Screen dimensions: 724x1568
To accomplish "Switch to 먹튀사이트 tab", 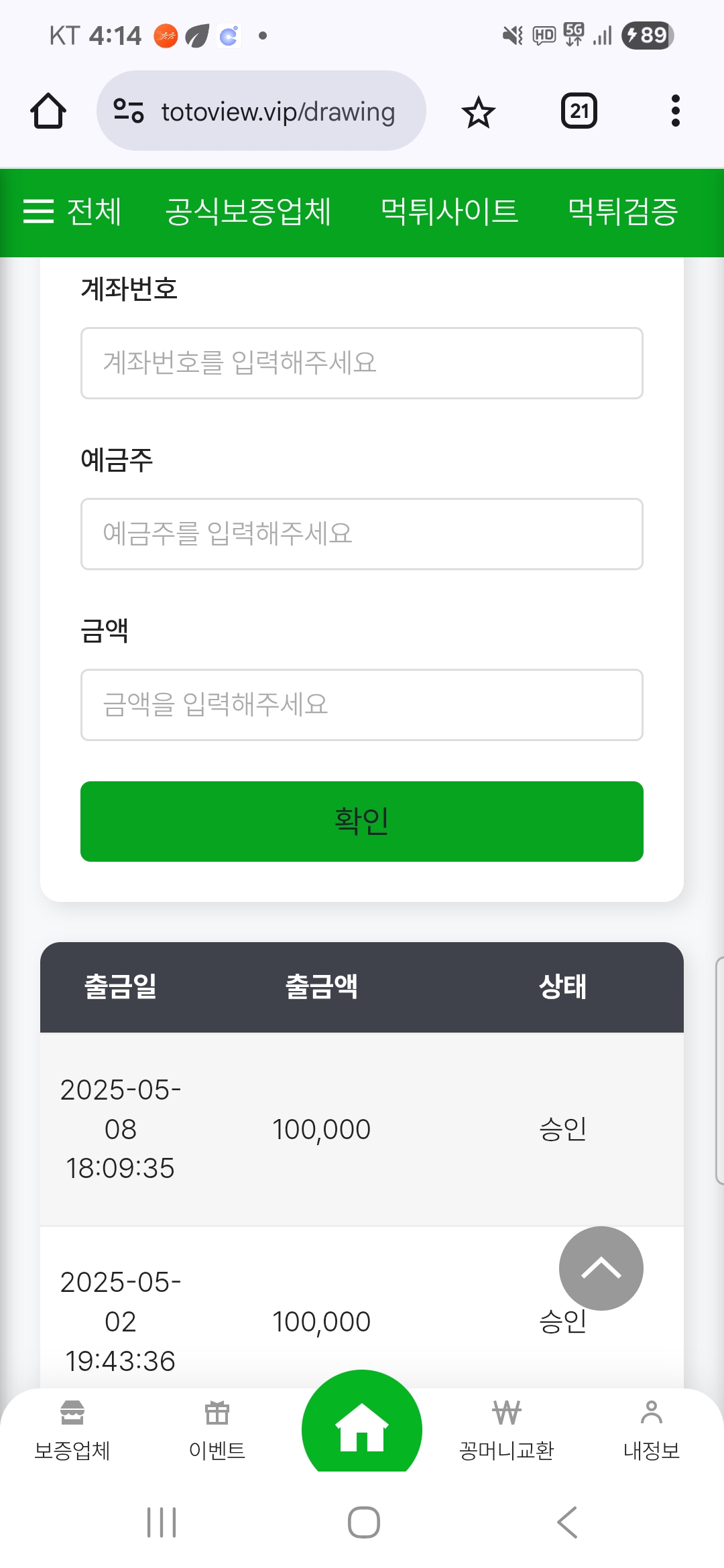I will point(449,212).
